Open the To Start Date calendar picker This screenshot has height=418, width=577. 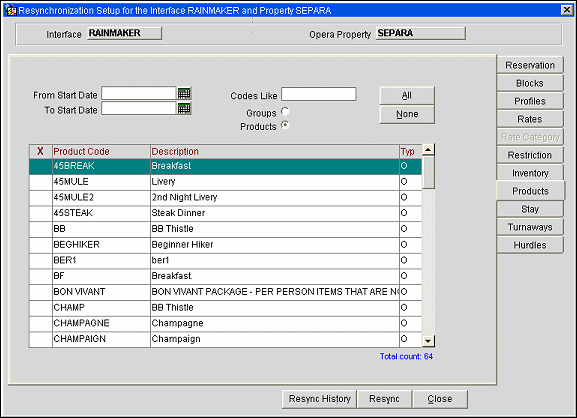(x=184, y=108)
